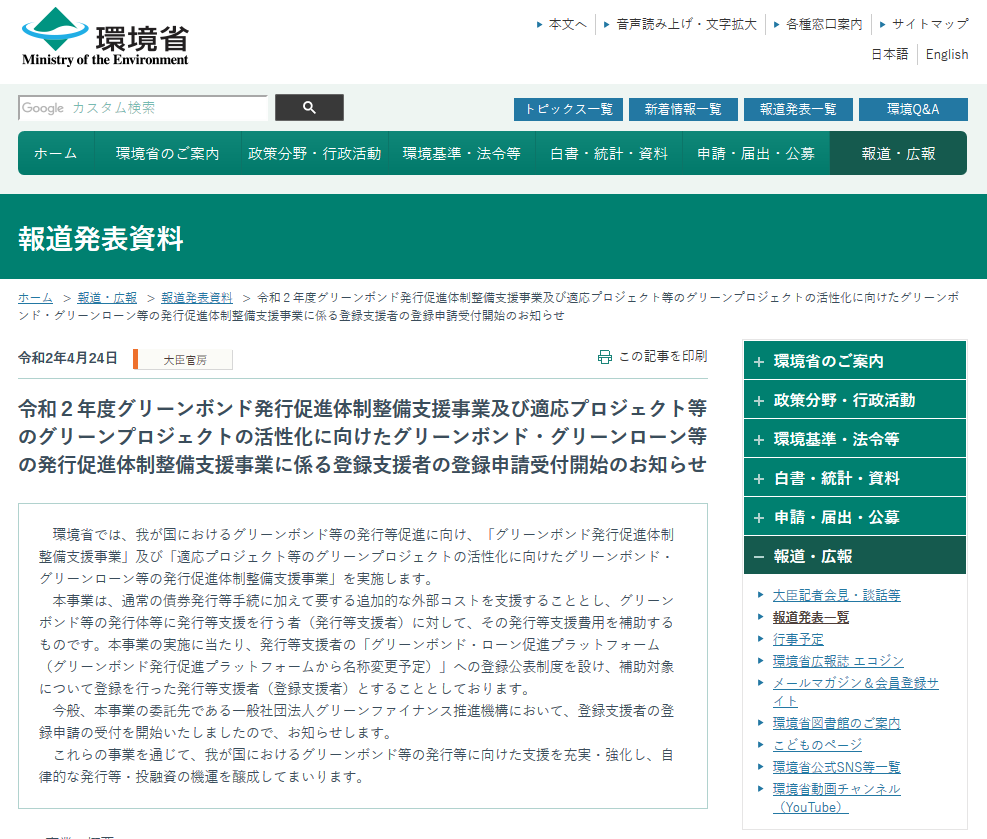987x839 pixels.
Task: Click the トピックス一覧 button
Action: point(568,109)
